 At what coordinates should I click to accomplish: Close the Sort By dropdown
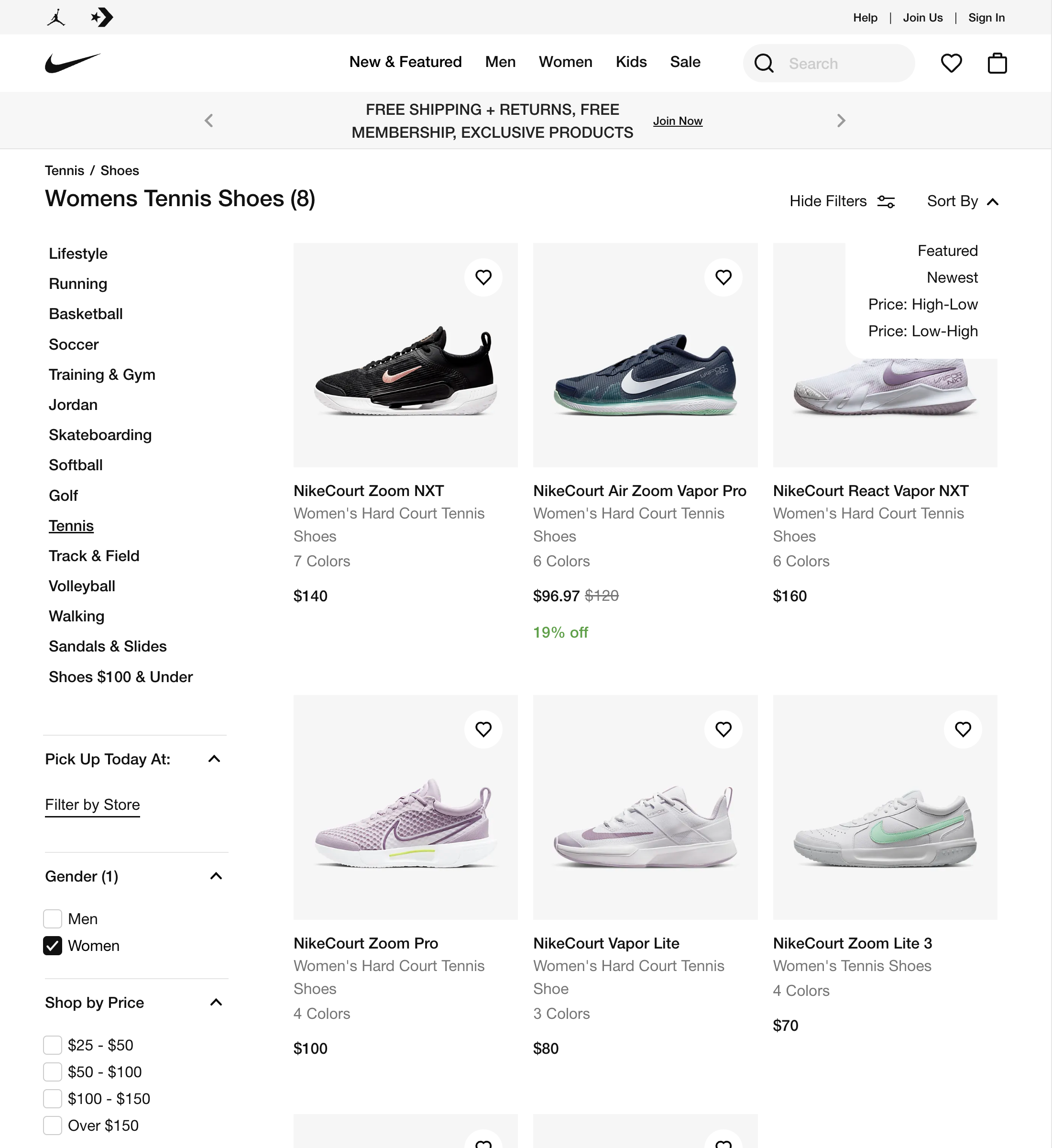click(x=963, y=201)
